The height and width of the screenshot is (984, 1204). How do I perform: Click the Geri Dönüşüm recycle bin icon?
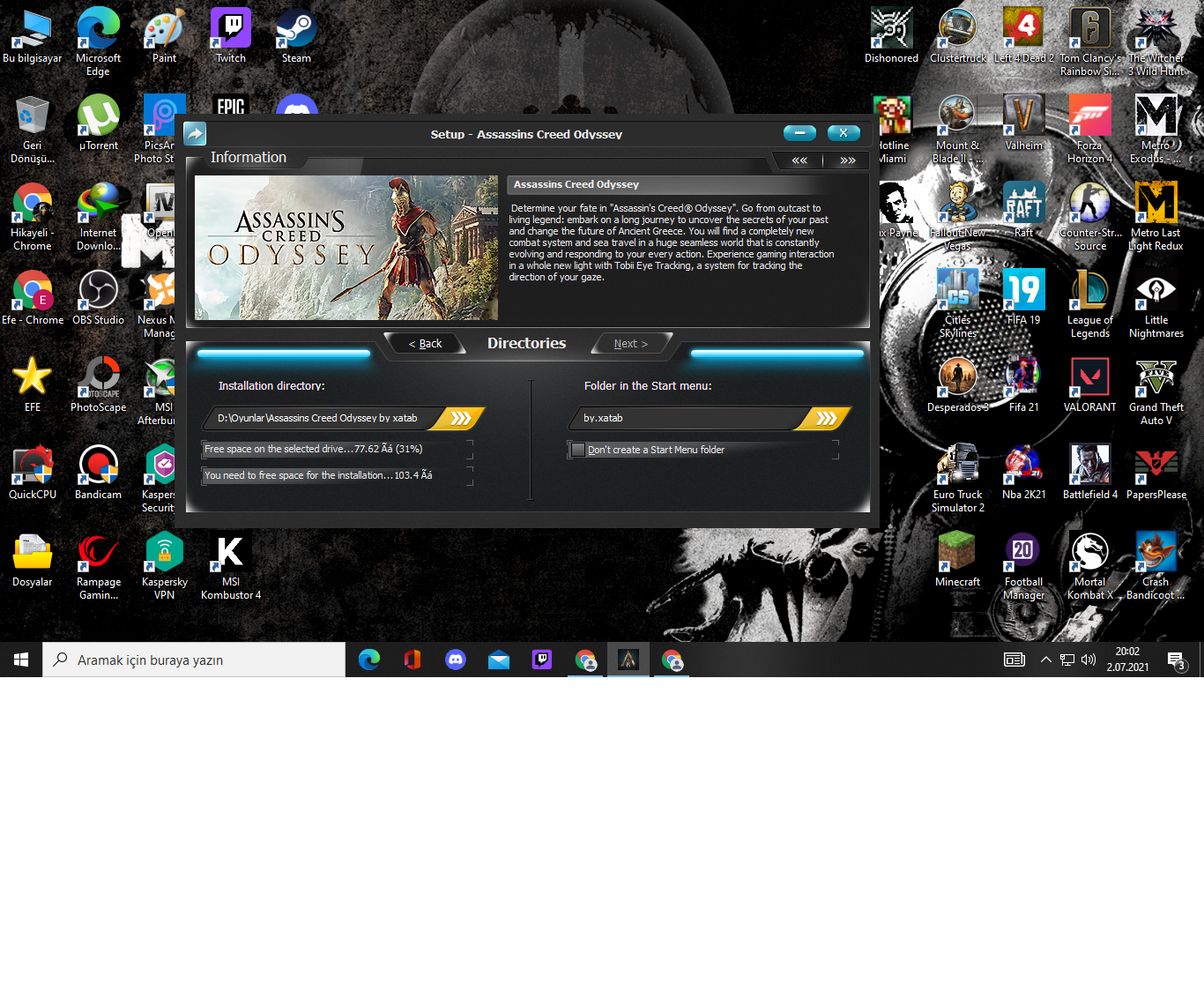(x=33, y=130)
